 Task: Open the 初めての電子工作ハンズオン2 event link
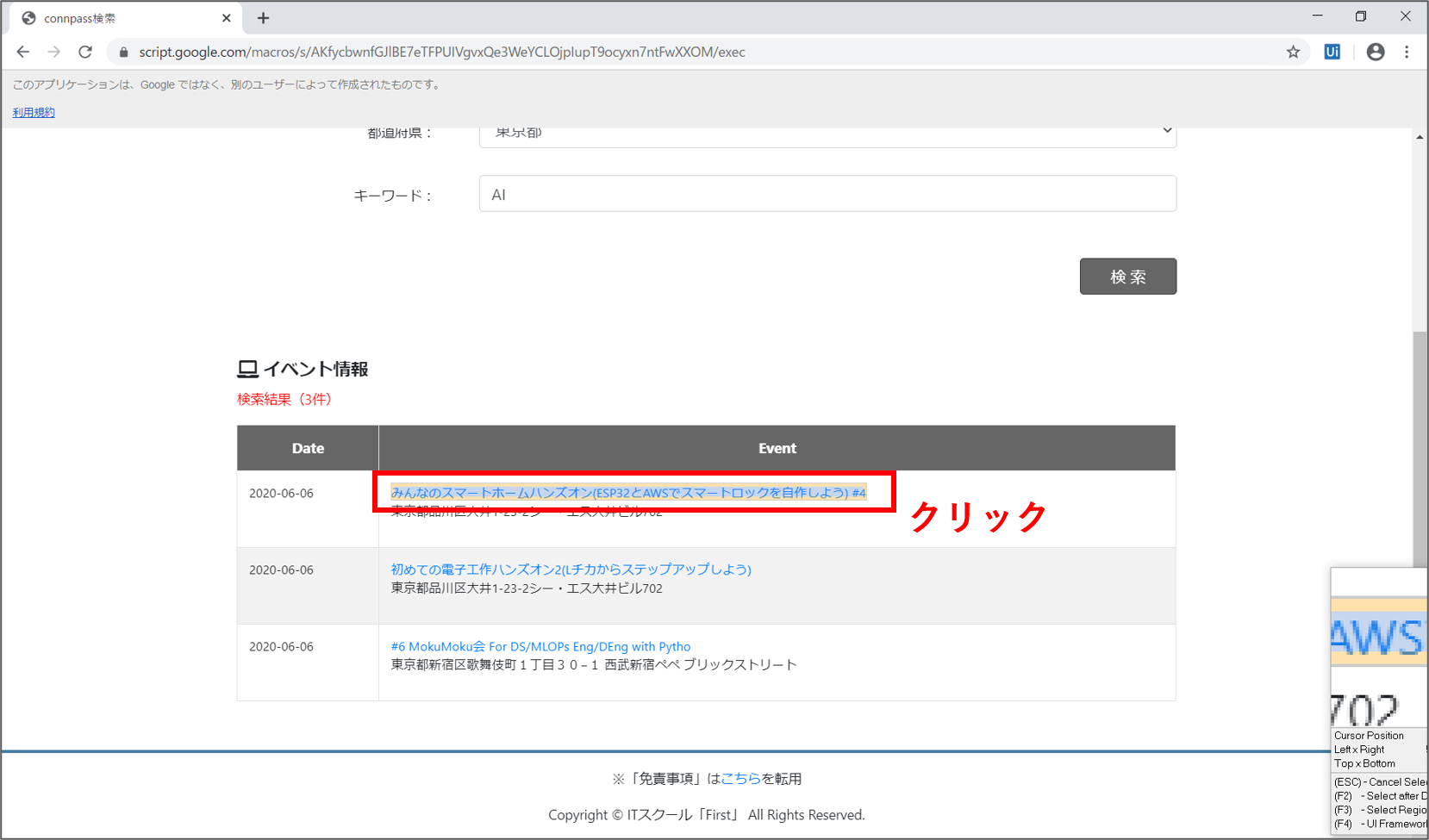571,569
